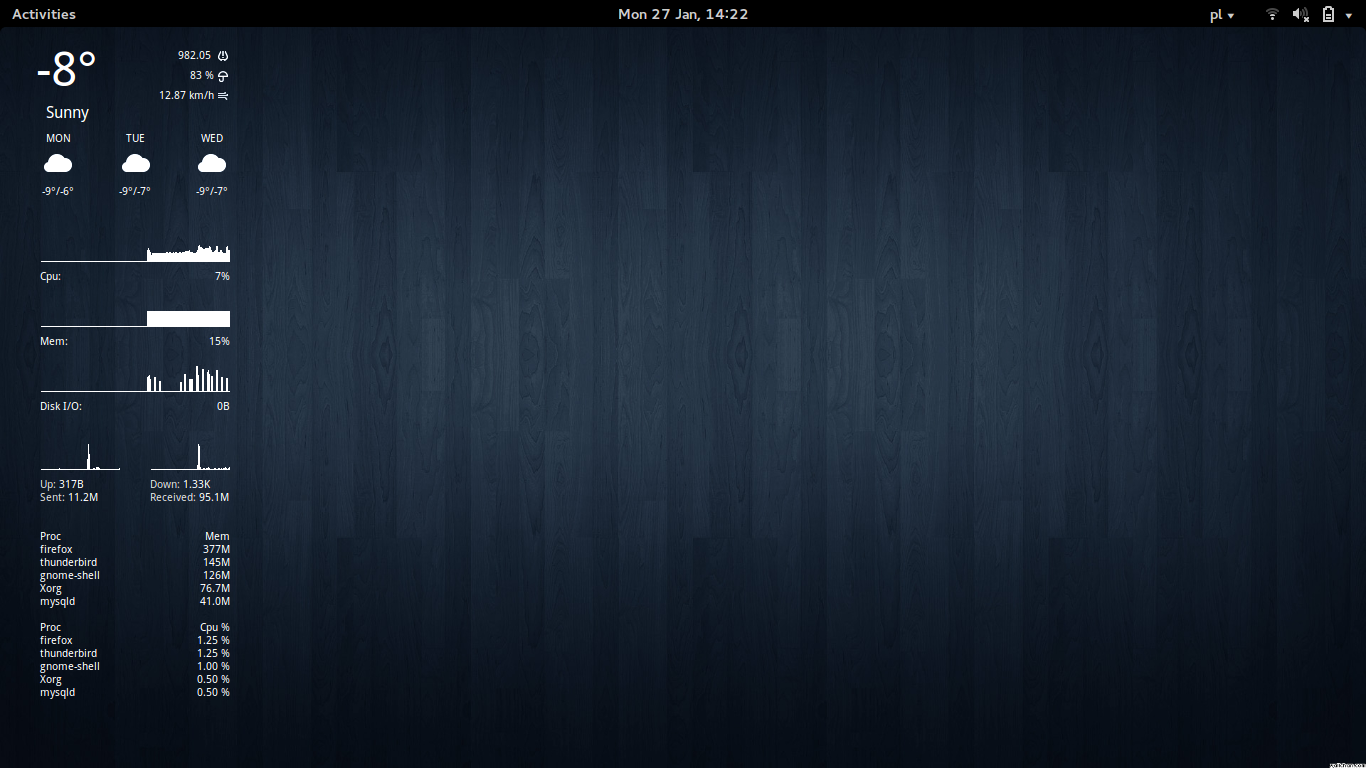Expand the language switcher chevron beside "pl"
Screen dimensions: 1366x768
1233,17
